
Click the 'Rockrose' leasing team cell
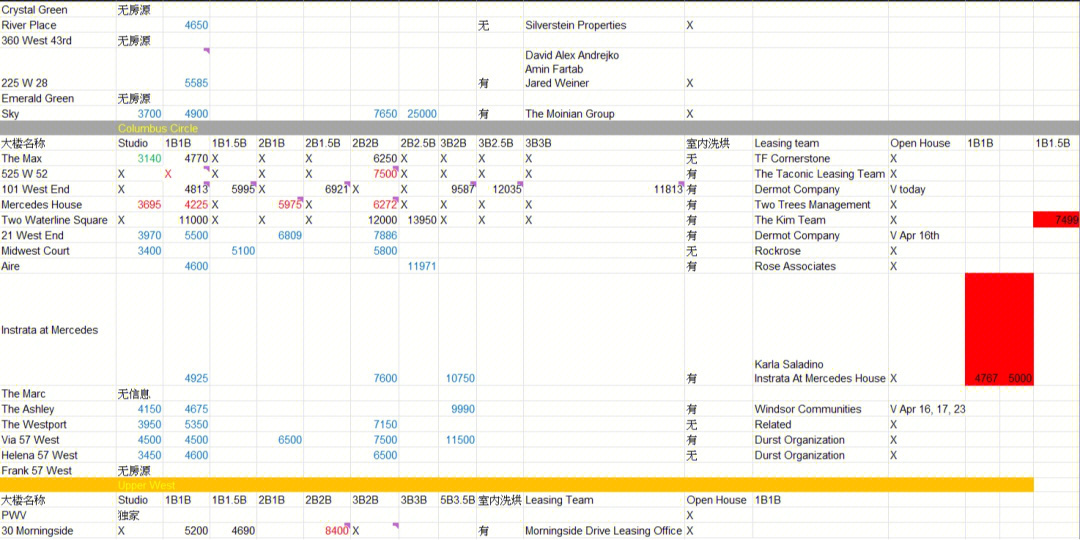click(777, 251)
